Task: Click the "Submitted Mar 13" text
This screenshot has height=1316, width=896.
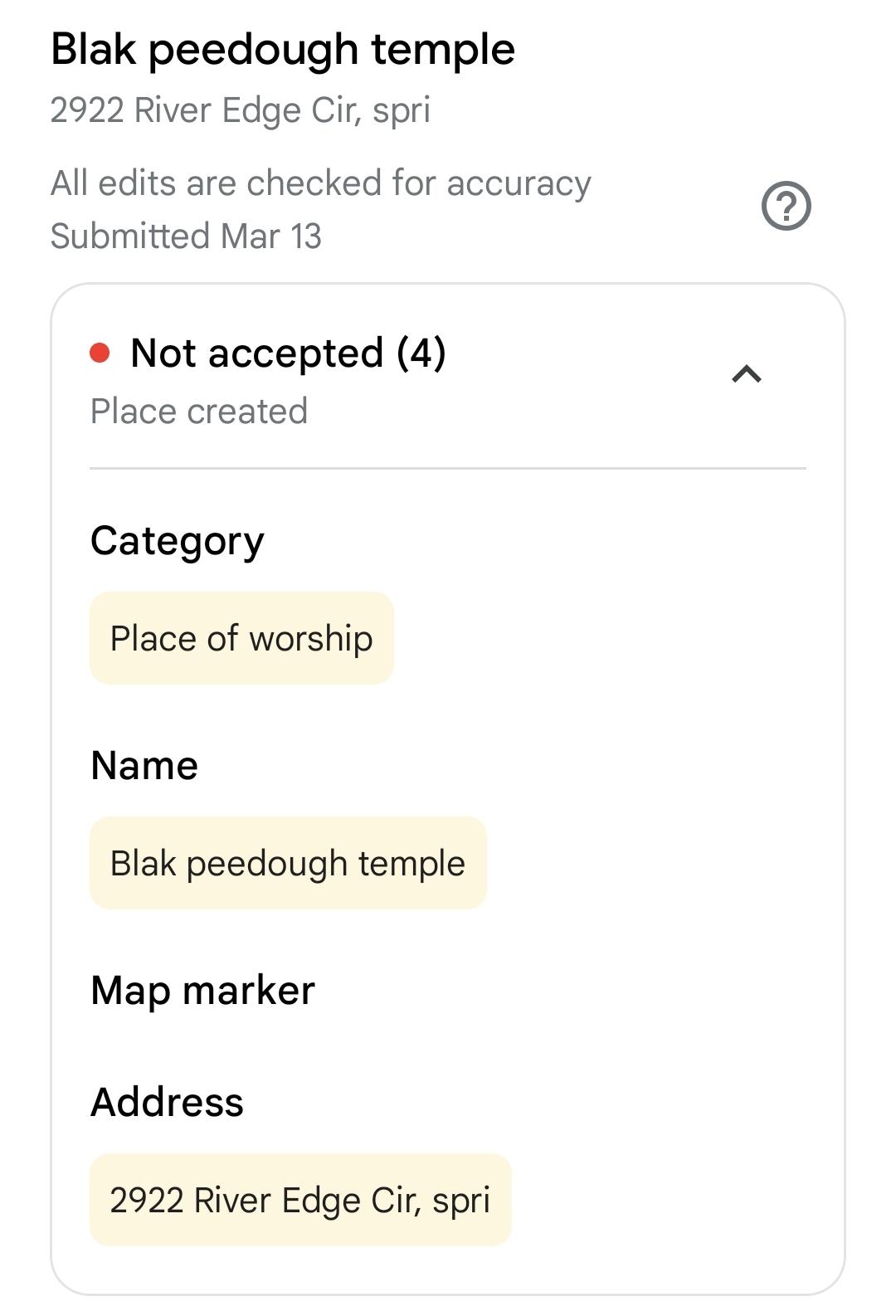Action: [x=186, y=236]
